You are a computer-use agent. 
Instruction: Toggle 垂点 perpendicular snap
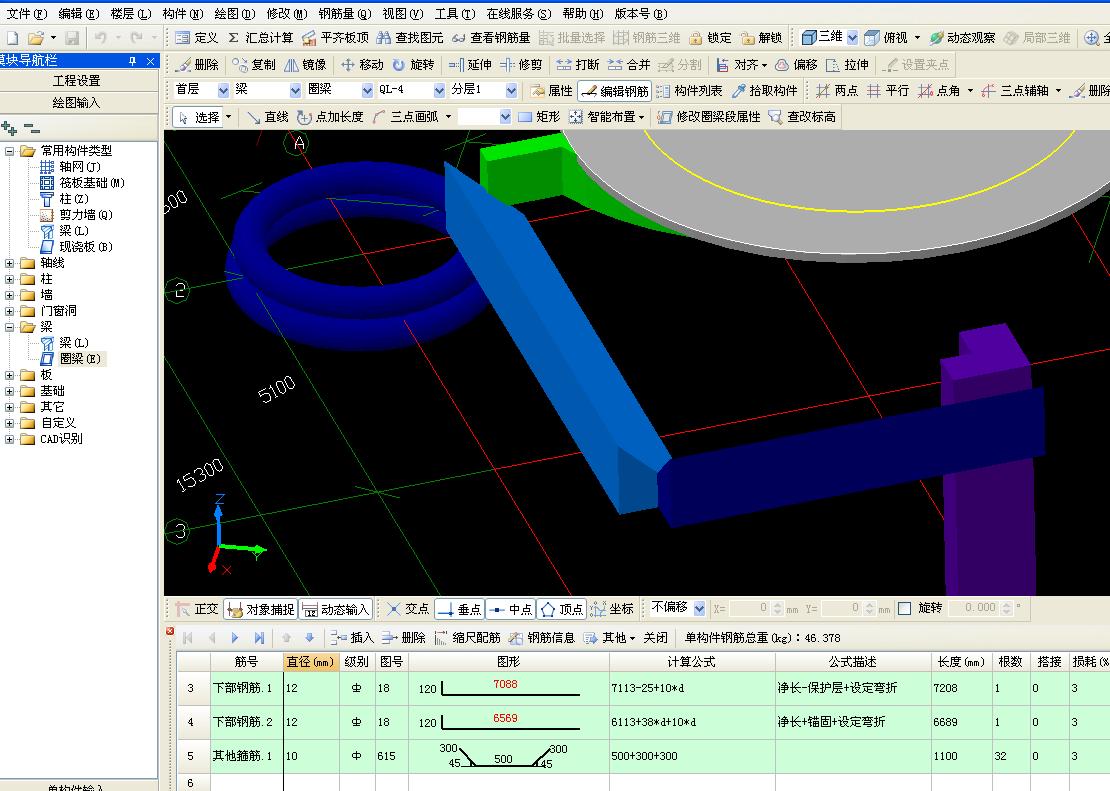(x=459, y=609)
